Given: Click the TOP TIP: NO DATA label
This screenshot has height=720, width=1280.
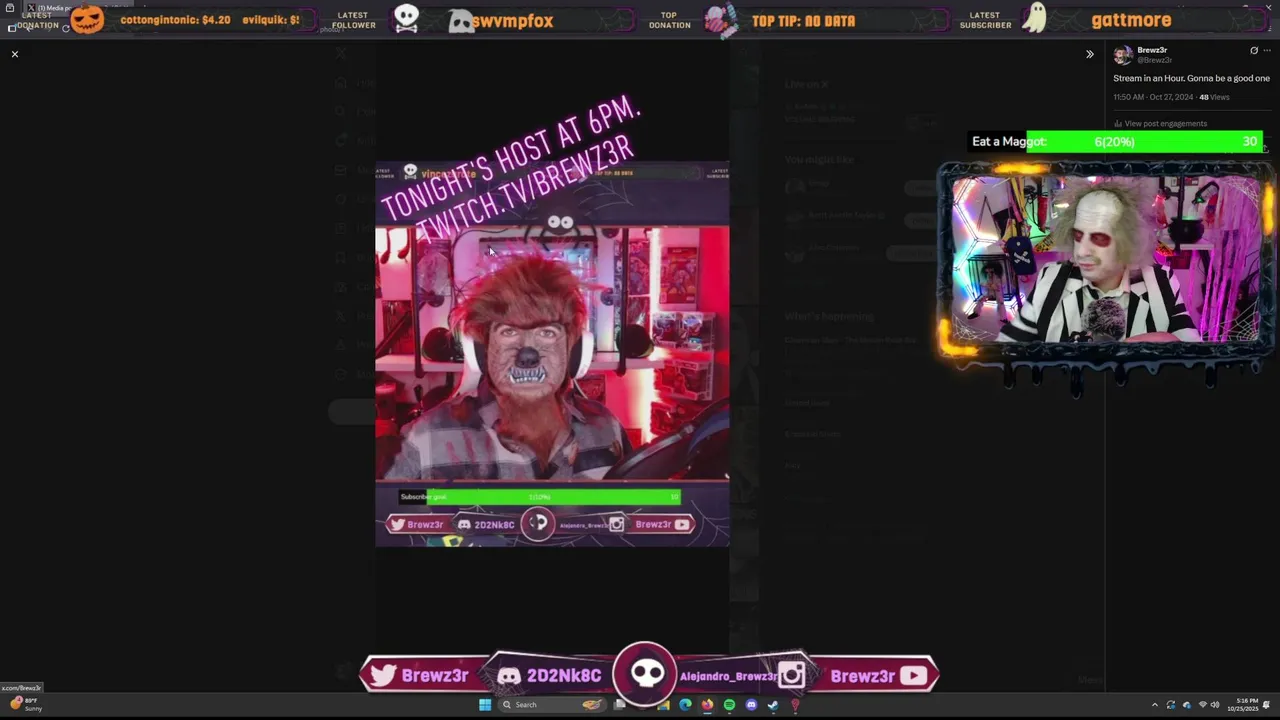Looking at the screenshot, I should 803,20.
